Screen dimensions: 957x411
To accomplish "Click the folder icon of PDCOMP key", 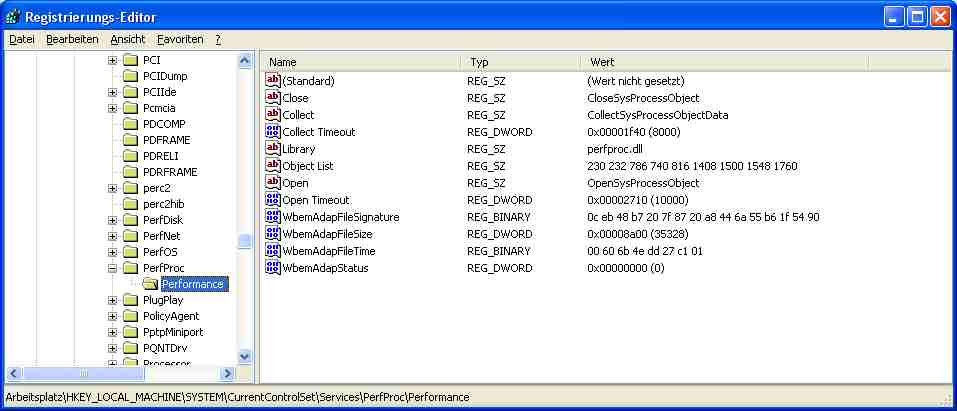I will point(130,124).
